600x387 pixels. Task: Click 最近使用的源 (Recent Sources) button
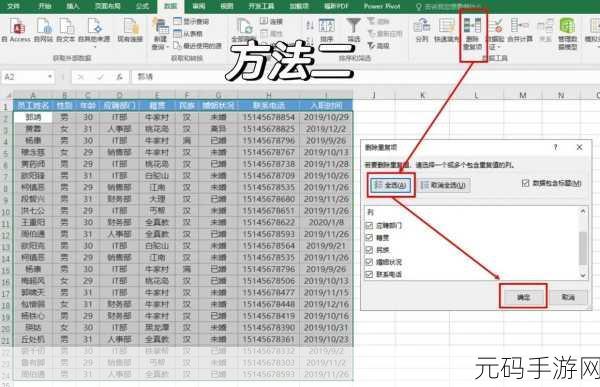coord(197,46)
